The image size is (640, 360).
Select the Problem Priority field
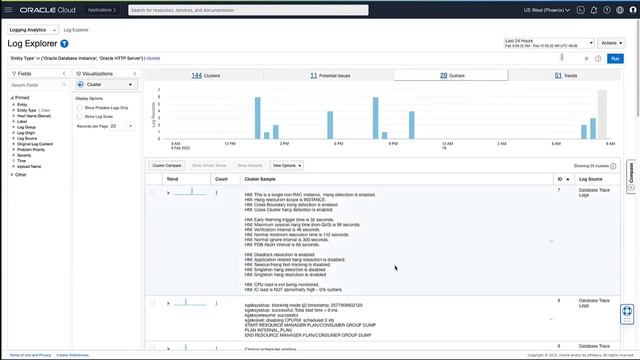[31, 150]
